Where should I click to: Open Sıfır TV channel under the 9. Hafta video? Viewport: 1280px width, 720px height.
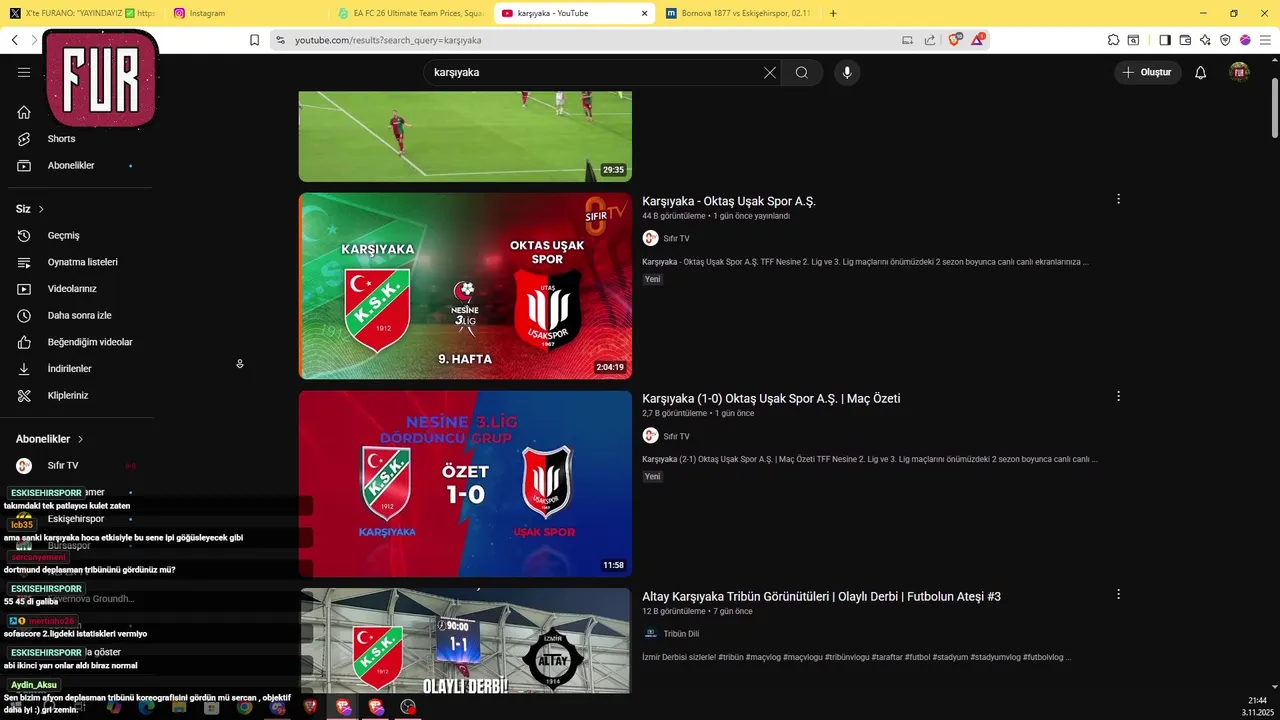pos(676,238)
